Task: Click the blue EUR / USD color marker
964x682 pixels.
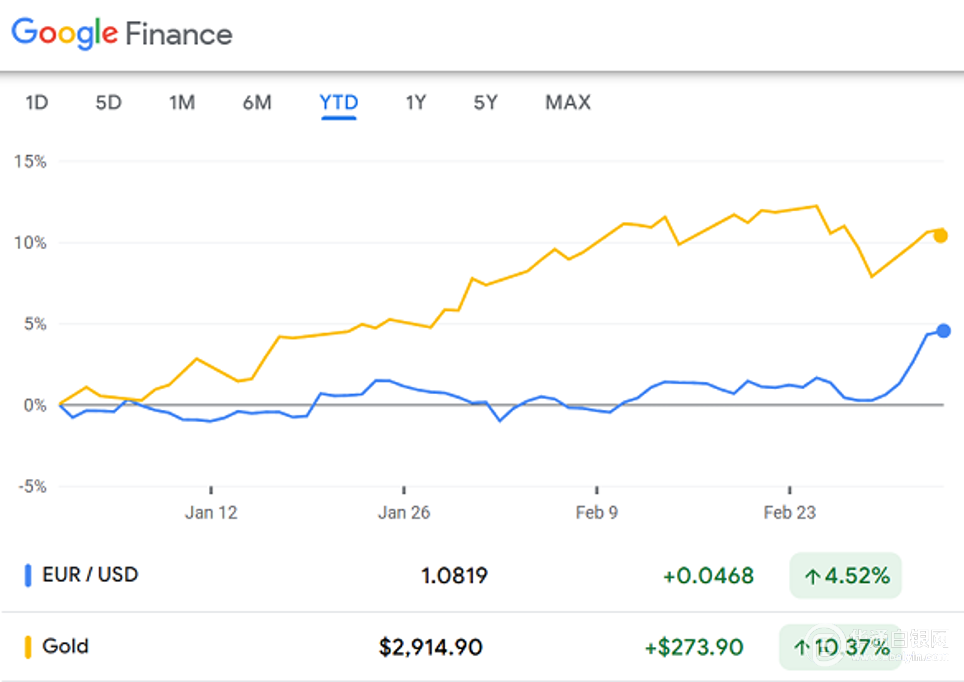Action: coord(28,576)
